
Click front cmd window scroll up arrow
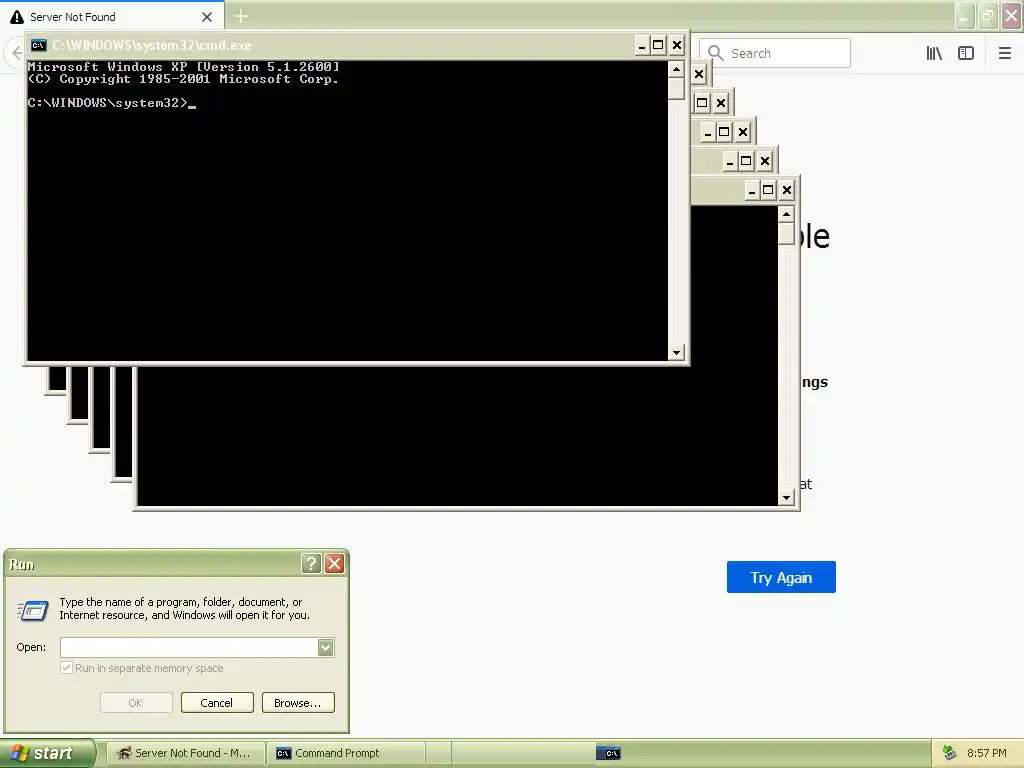click(676, 69)
